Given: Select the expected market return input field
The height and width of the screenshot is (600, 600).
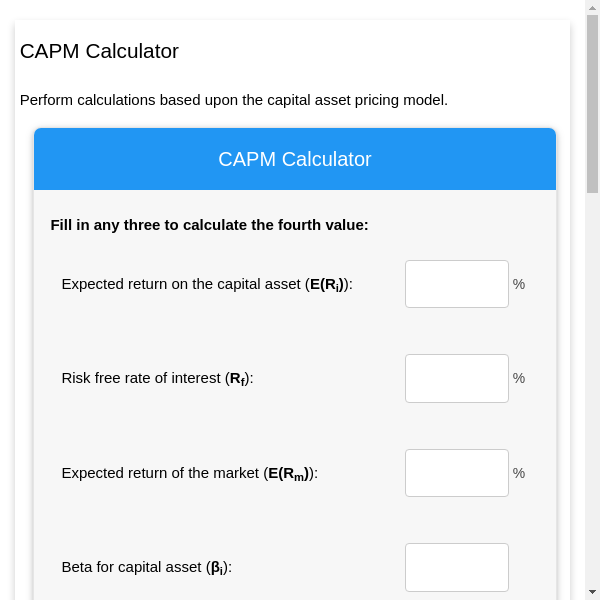Looking at the screenshot, I should pos(456,473).
